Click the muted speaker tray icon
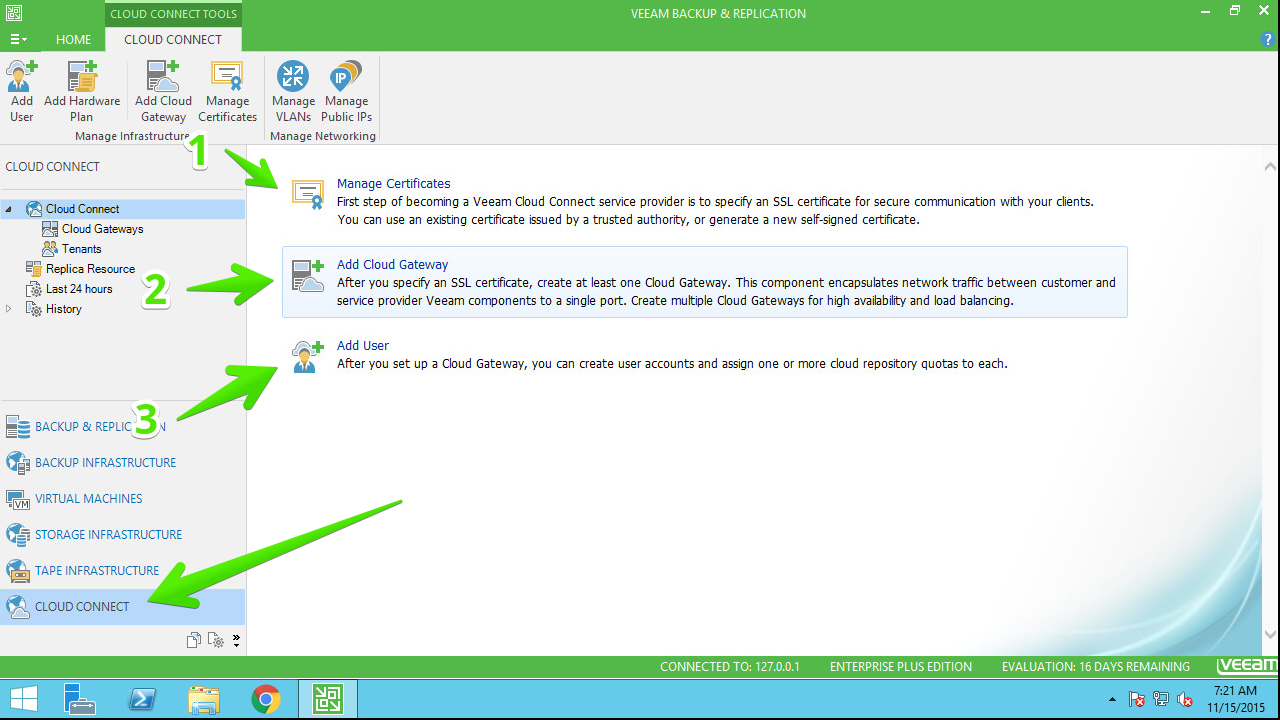Screen dimensions: 1280x720 (x=1185, y=699)
